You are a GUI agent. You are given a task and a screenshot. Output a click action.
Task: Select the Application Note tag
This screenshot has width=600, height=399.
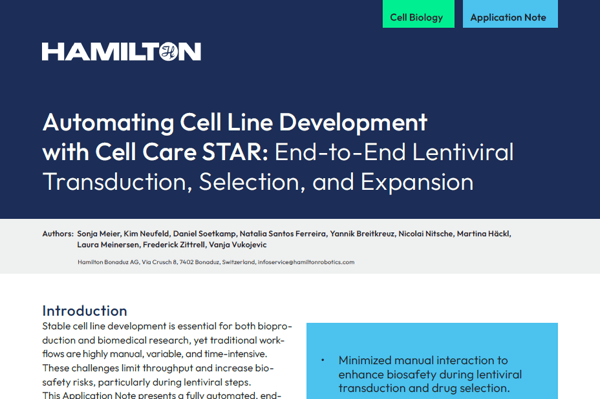click(510, 14)
